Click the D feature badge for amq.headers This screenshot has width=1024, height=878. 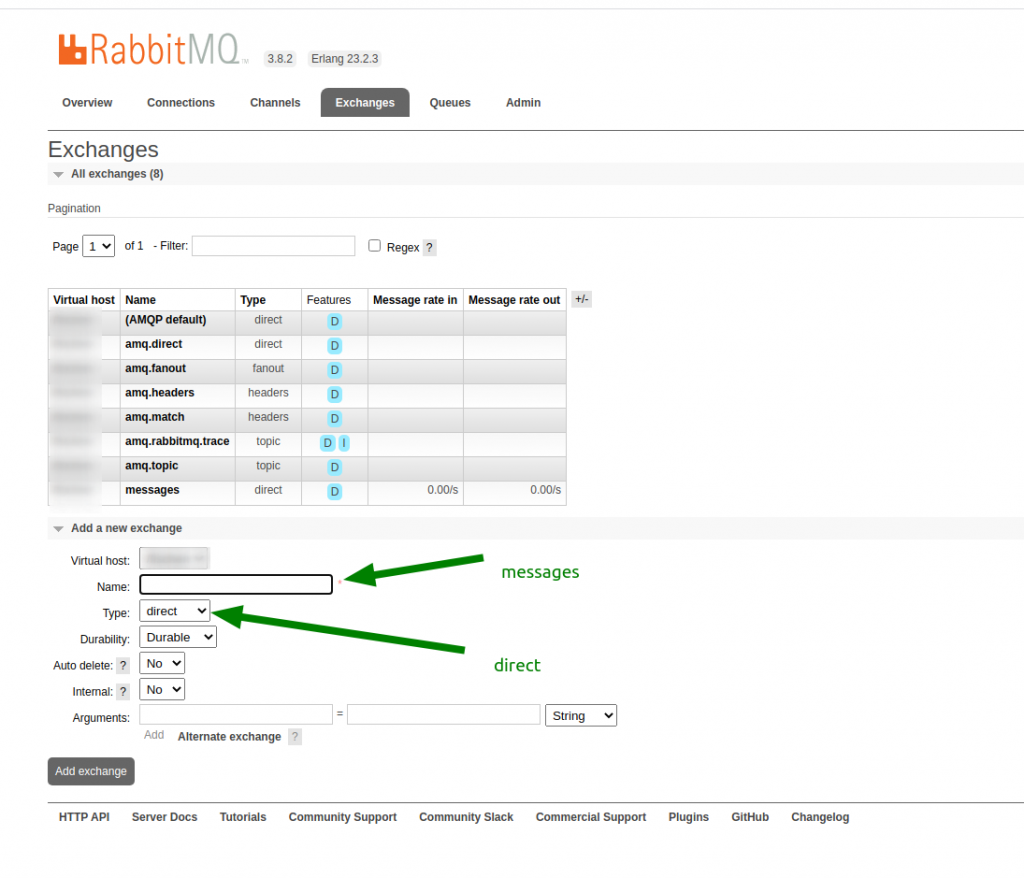click(334, 395)
